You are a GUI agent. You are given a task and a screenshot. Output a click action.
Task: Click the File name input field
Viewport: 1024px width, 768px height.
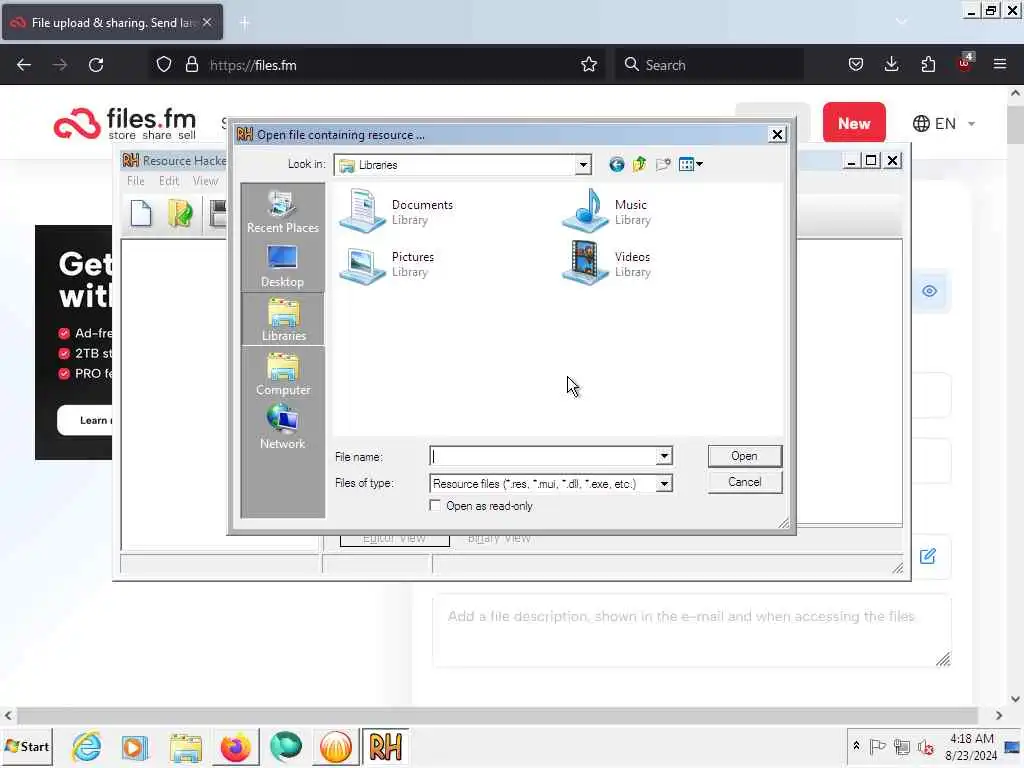coord(543,456)
